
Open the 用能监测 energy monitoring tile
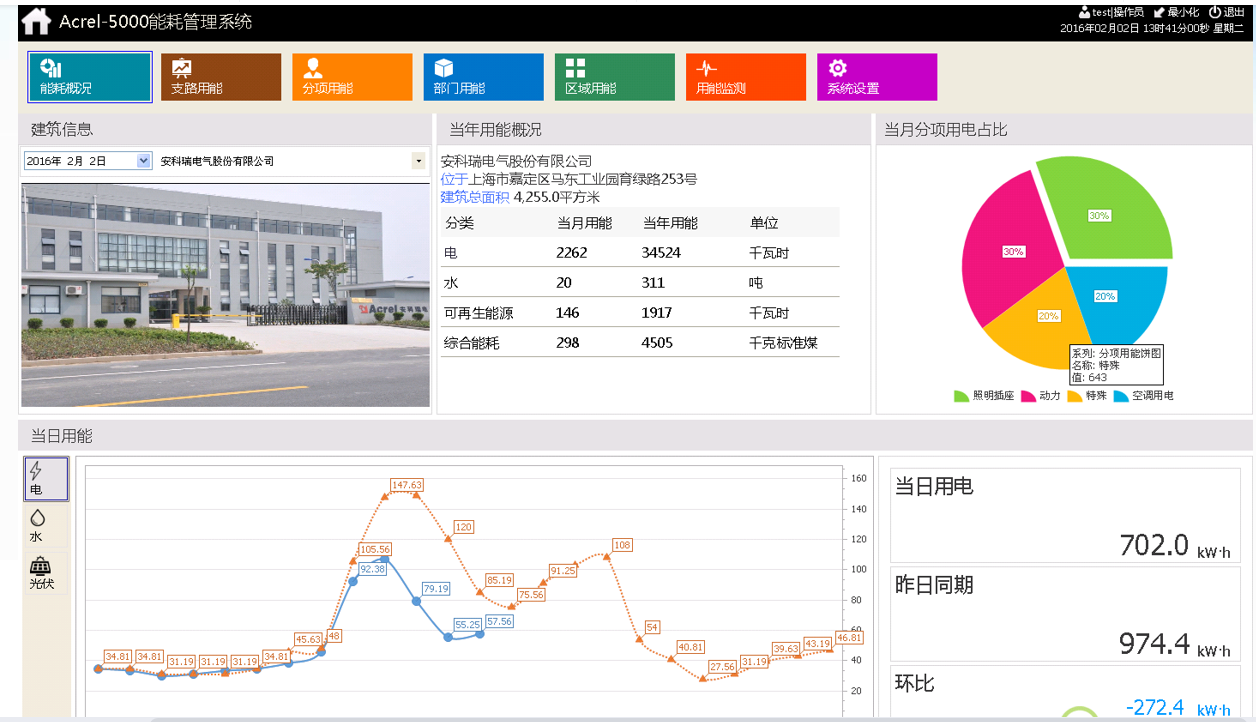point(745,77)
